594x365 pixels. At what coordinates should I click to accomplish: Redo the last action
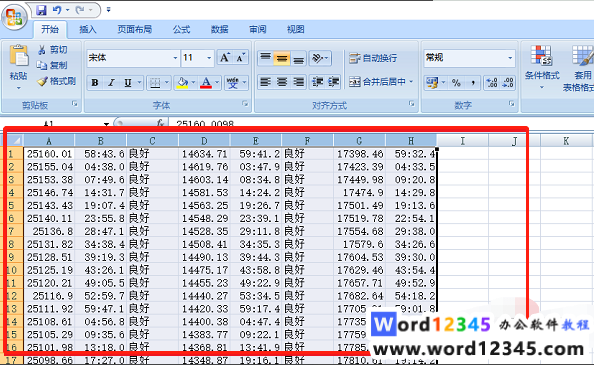pos(80,10)
